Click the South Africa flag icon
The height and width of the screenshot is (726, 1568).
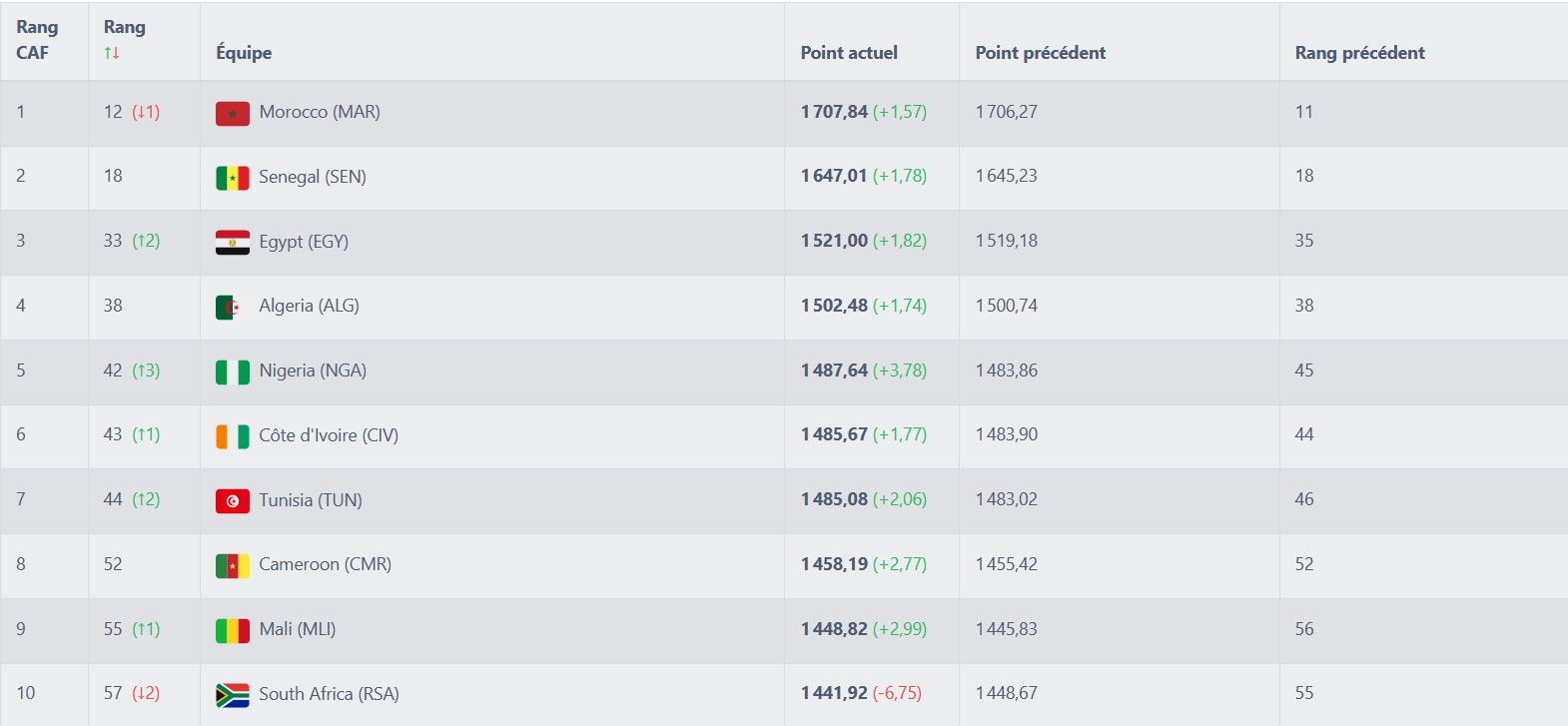232,695
